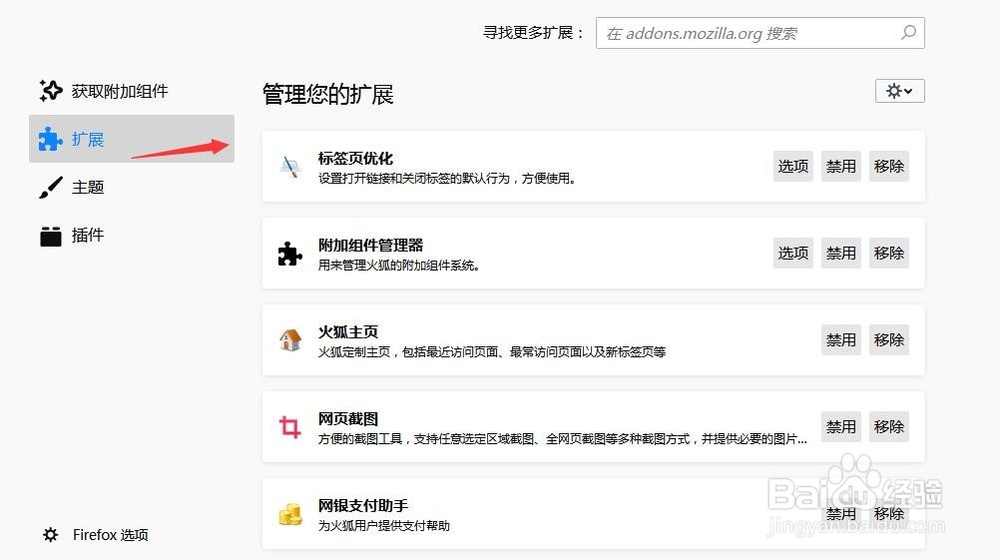Viewport: 1000px width, 560px height.
Task: Click the sparkle icon beside 获取附加组件
Action: click(x=50, y=91)
